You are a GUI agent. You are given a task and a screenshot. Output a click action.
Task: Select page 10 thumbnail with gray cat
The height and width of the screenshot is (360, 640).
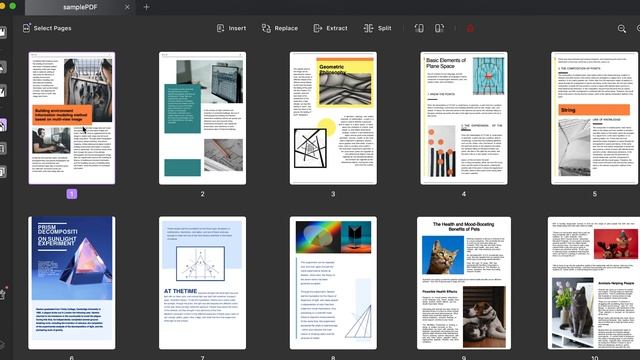[594, 283]
